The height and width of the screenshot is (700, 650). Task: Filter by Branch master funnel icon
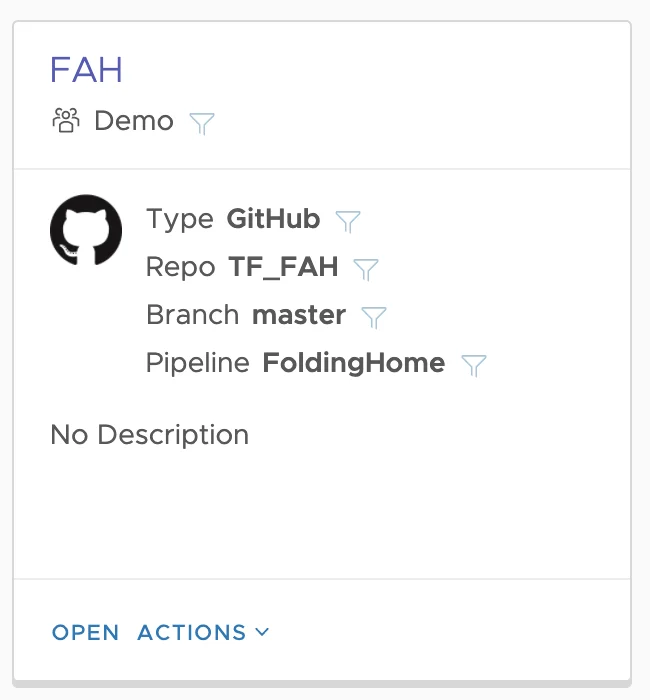(374, 317)
